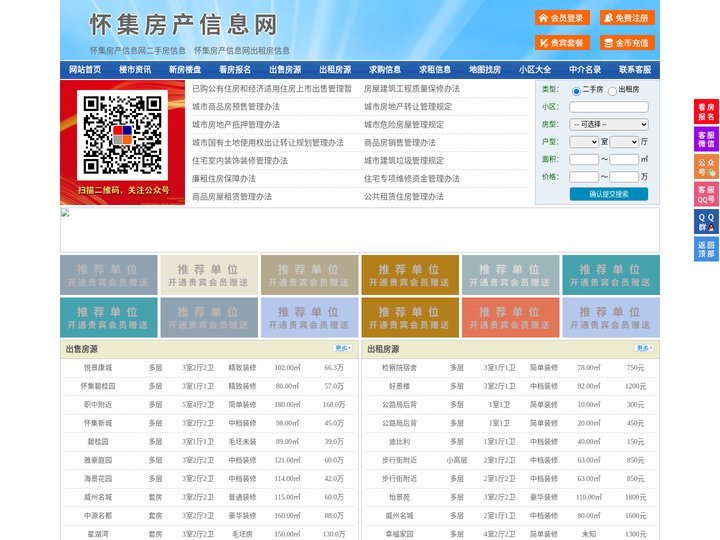Open 城市商品房预售管理办法 link
Image resolution: width=720 pixels, height=540 pixels.
[x=236, y=107]
